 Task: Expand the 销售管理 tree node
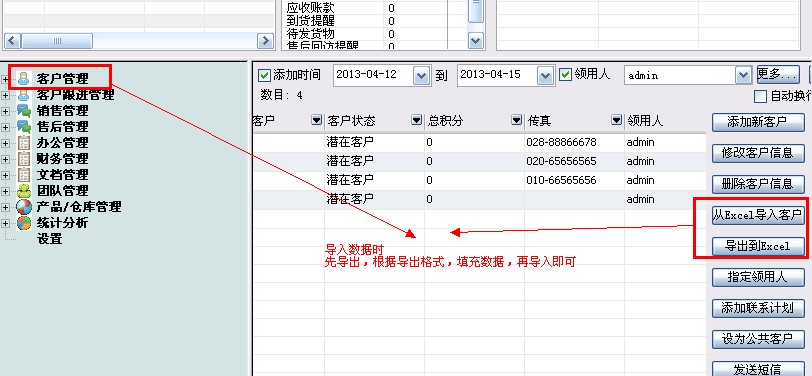[6, 111]
